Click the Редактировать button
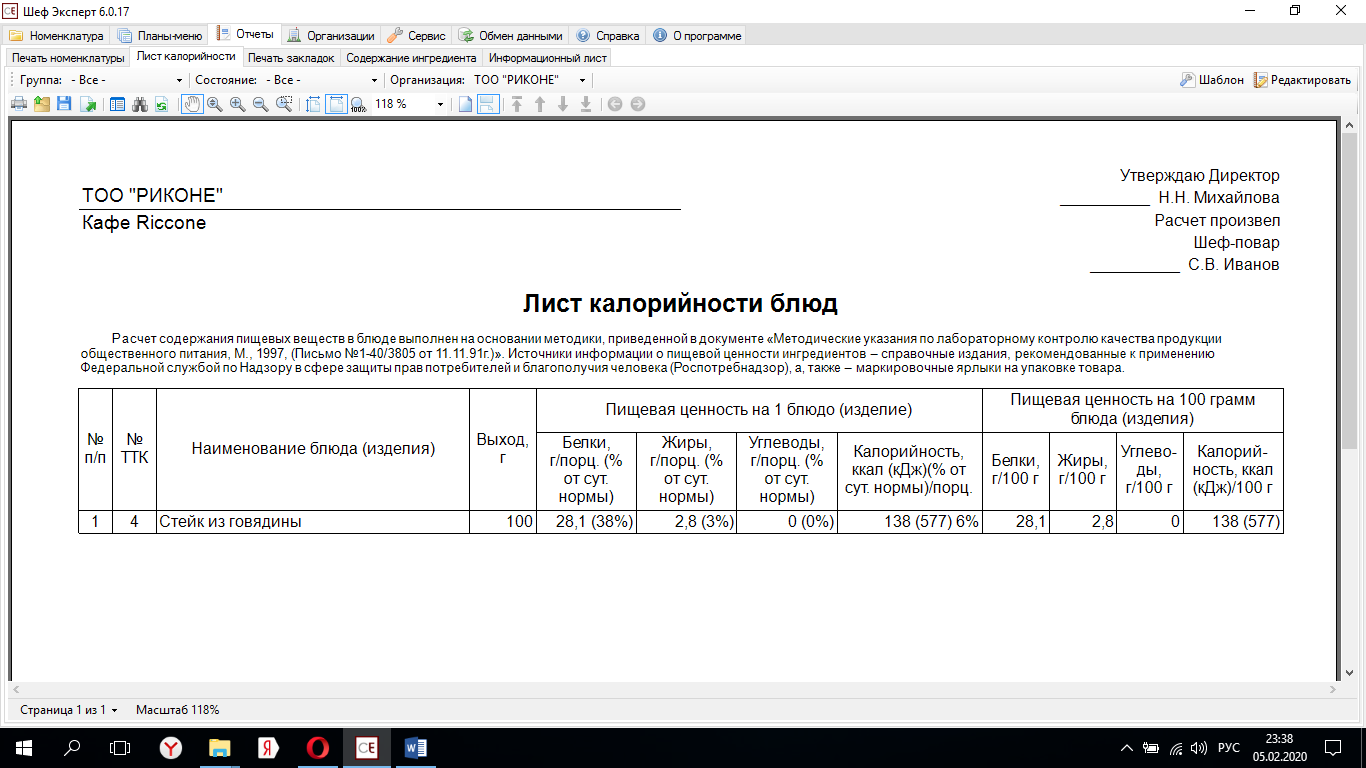This screenshot has width=1366, height=768. click(x=1303, y=80)
